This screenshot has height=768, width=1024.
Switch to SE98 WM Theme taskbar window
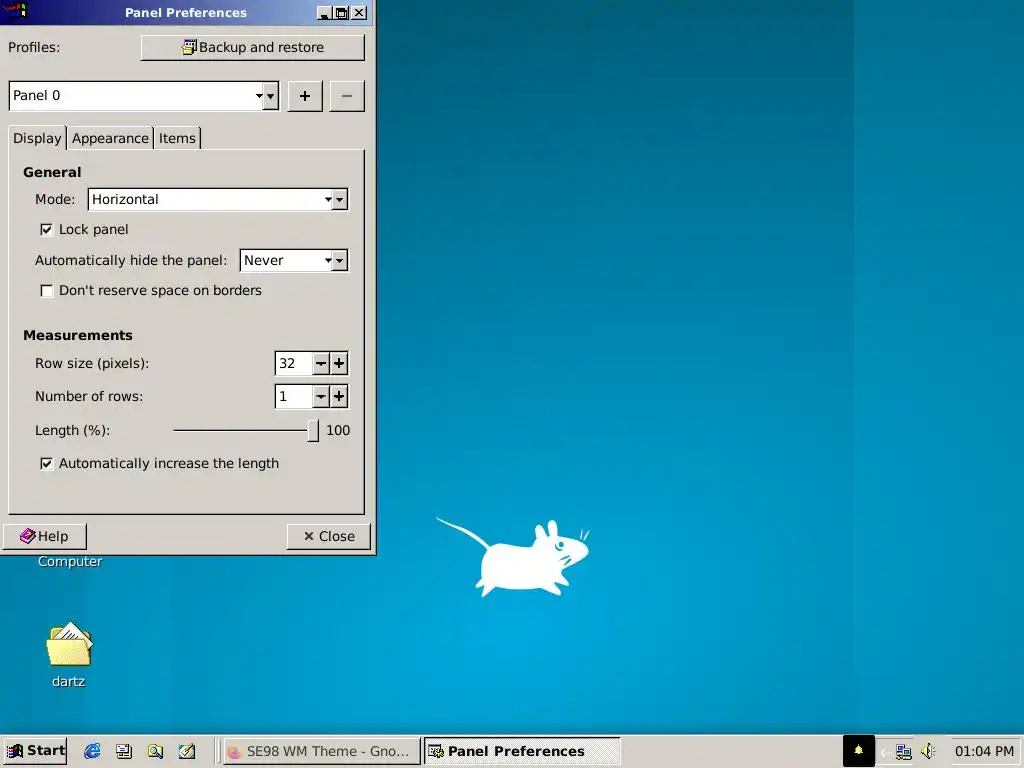320,751
